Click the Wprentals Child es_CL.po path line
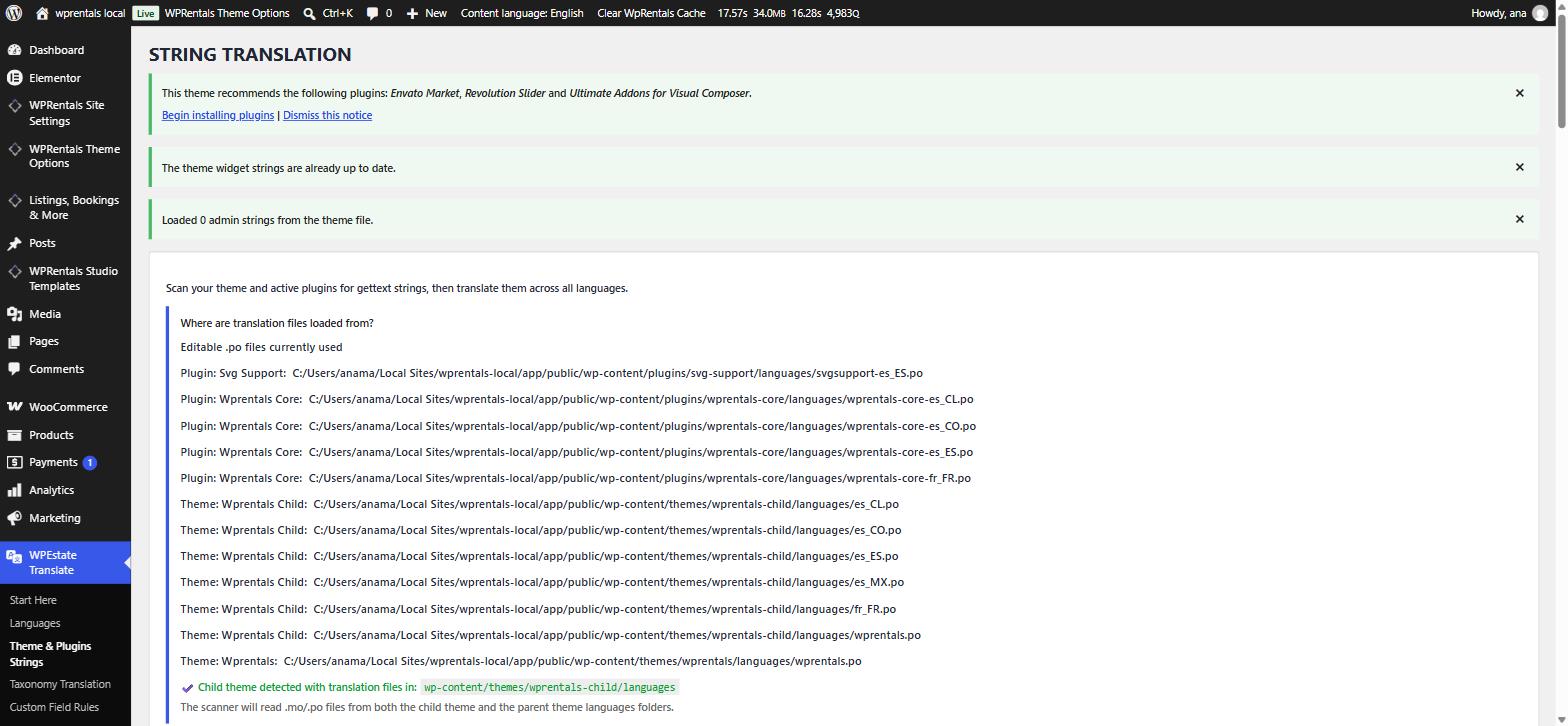1568x726 pixels. (540, 504)
